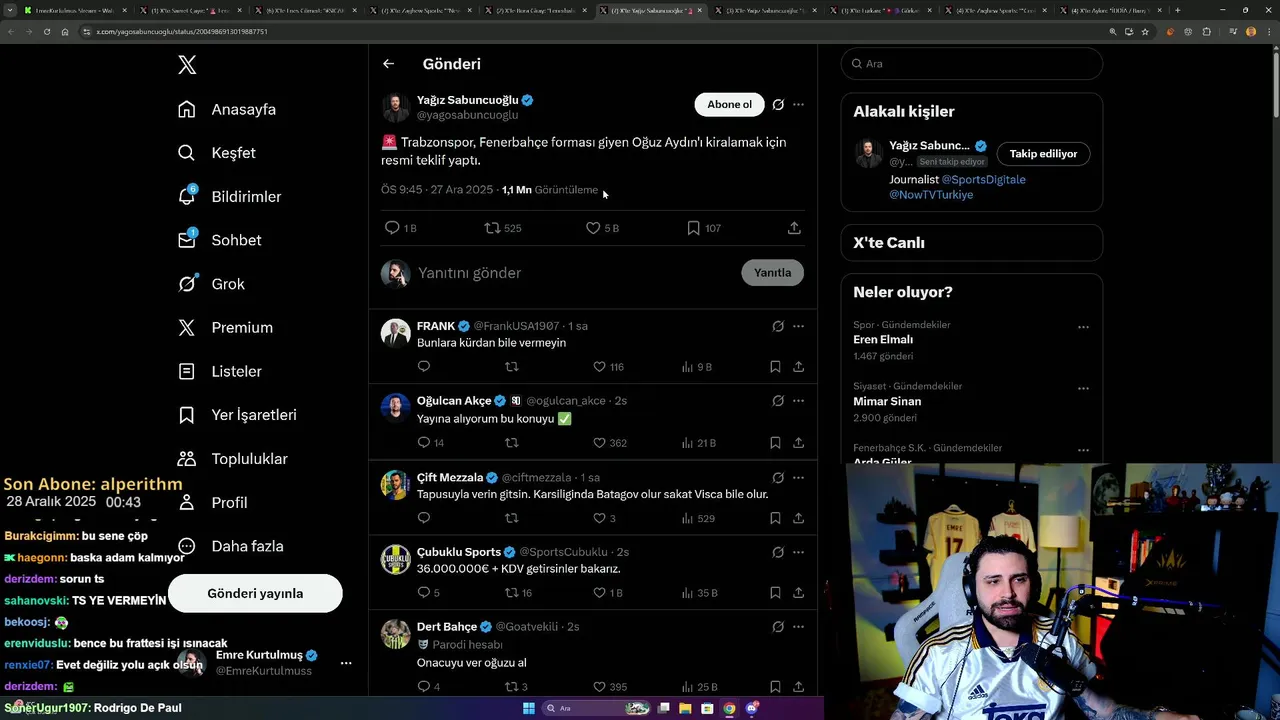Screen dimensions: 1280x720
Task: Like Çubuklu Sports reply
Action: click(x=599, y=593)
